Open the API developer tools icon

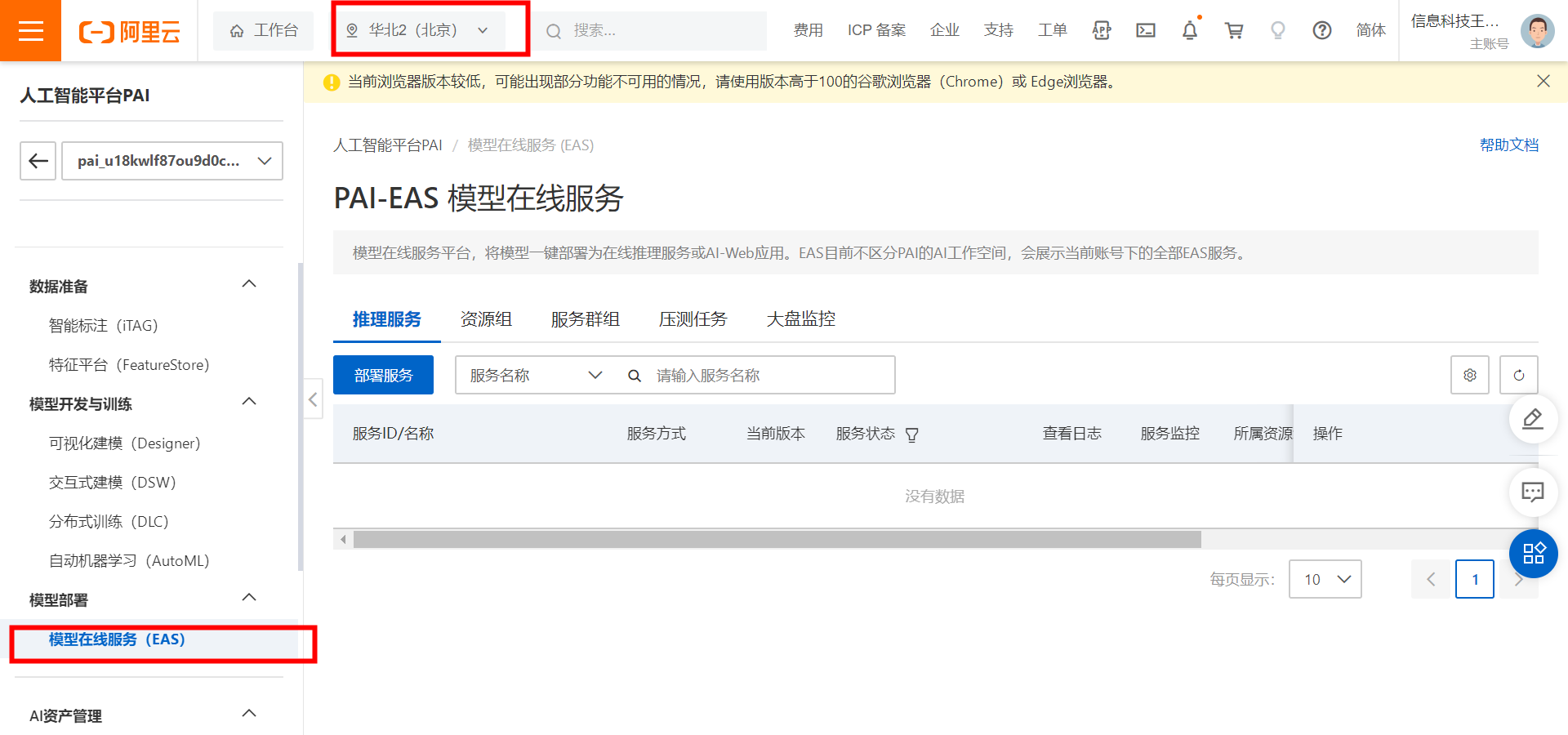pos(1102,31)
